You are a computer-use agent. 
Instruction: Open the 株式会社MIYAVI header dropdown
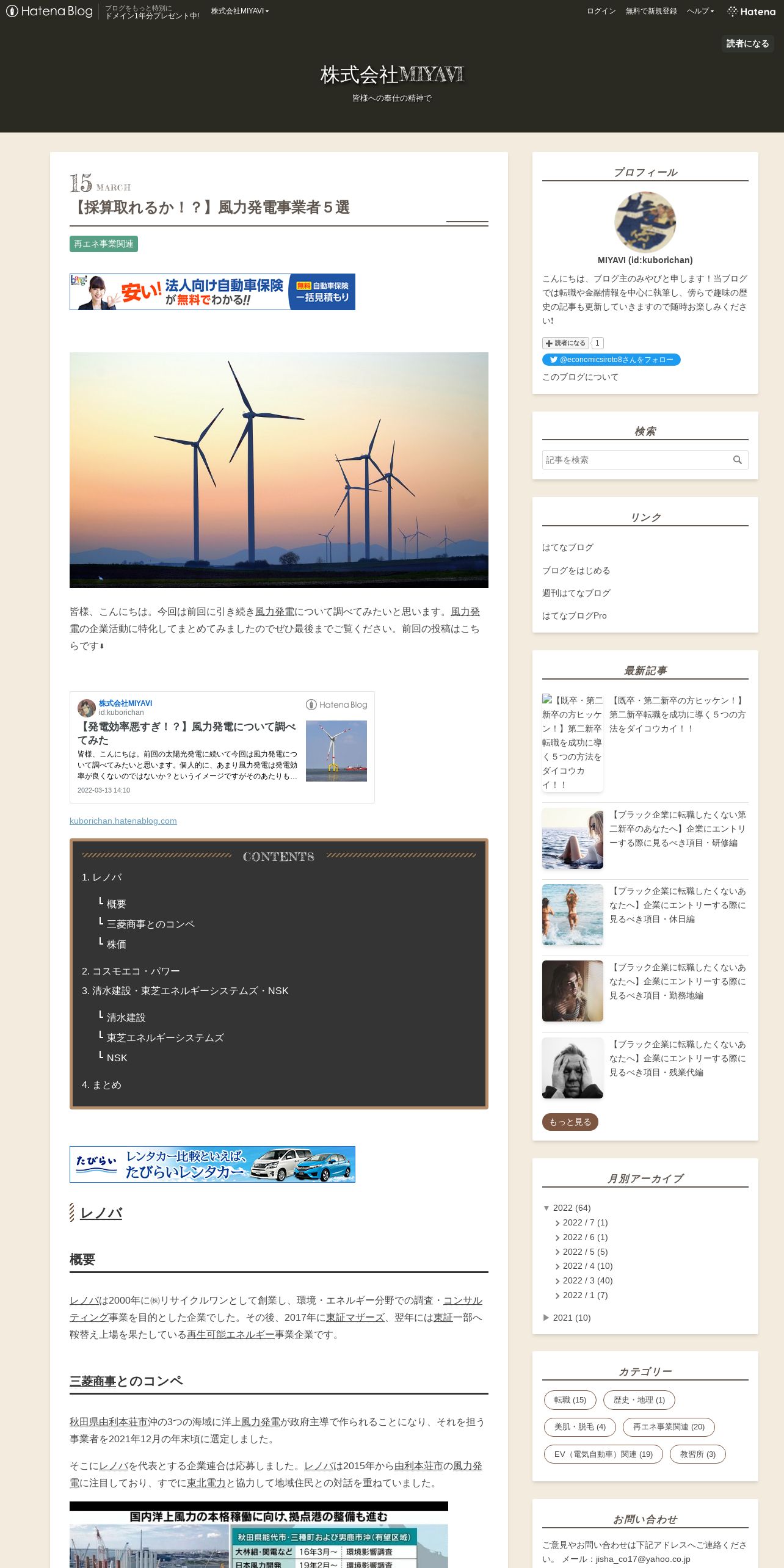click(239, 11)
